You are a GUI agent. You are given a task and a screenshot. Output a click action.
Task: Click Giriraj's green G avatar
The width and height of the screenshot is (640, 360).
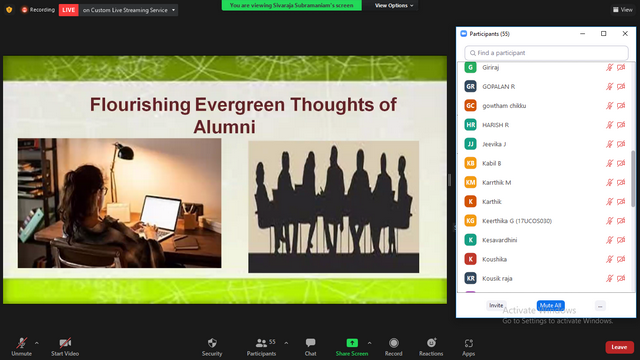pyautogui.click(x=470, y=67)
